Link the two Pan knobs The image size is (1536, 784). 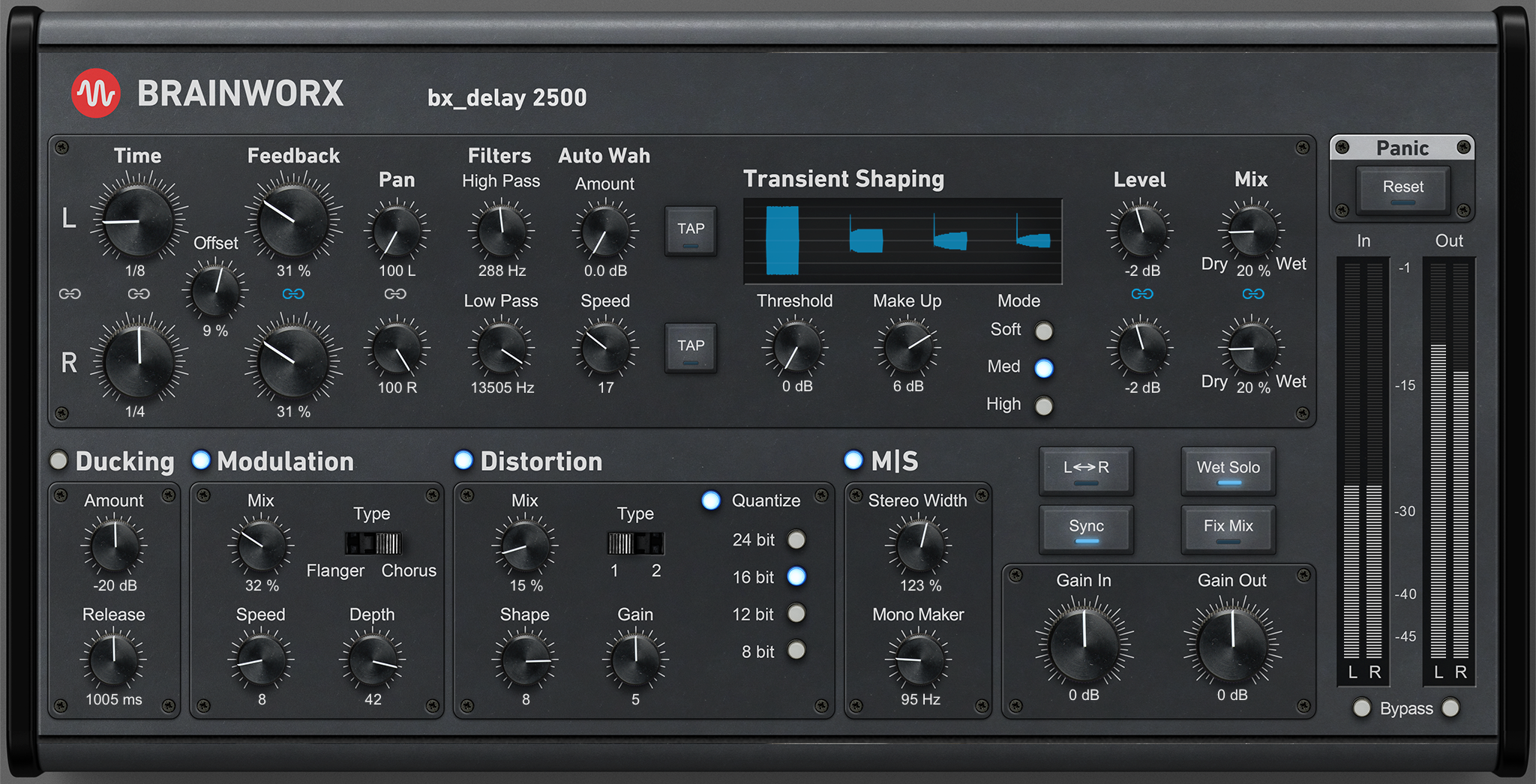tap(397, 294)
